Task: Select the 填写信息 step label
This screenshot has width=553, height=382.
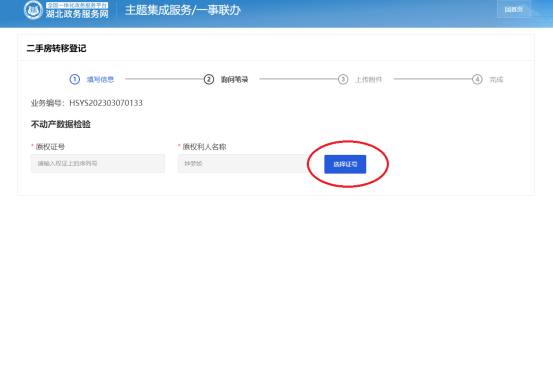Action: point(101,79)
